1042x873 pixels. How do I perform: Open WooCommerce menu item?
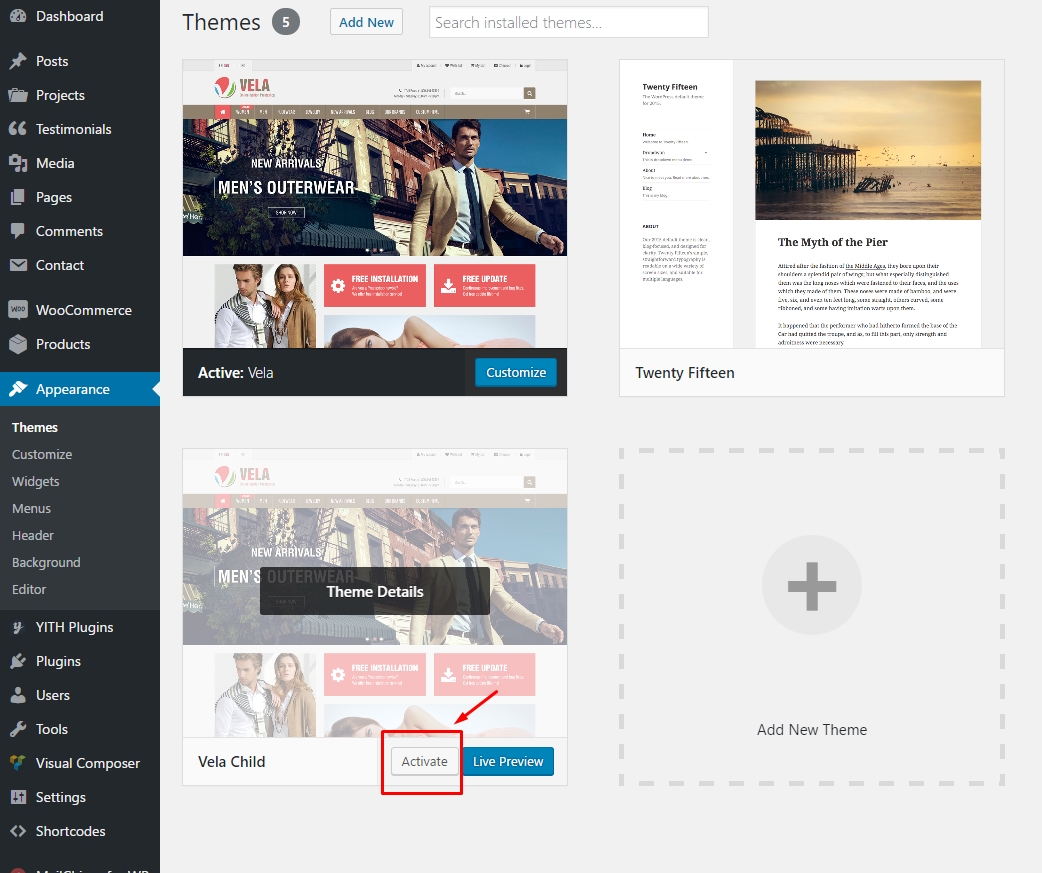click(80, 310)
